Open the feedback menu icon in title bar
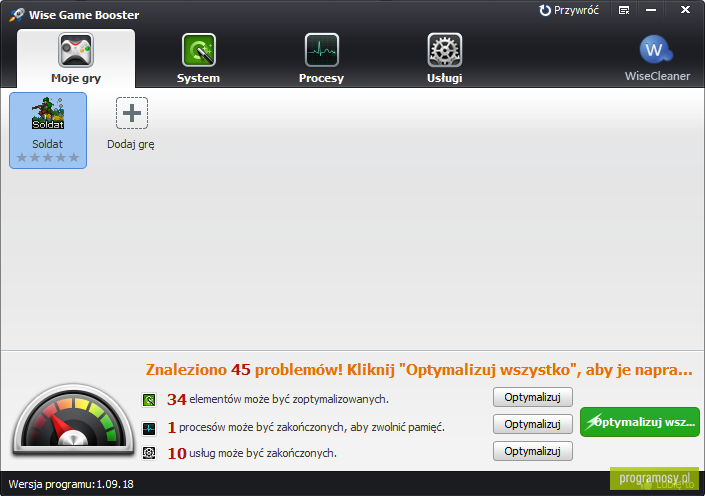The image size is (705, 496). tap(624, 10)
